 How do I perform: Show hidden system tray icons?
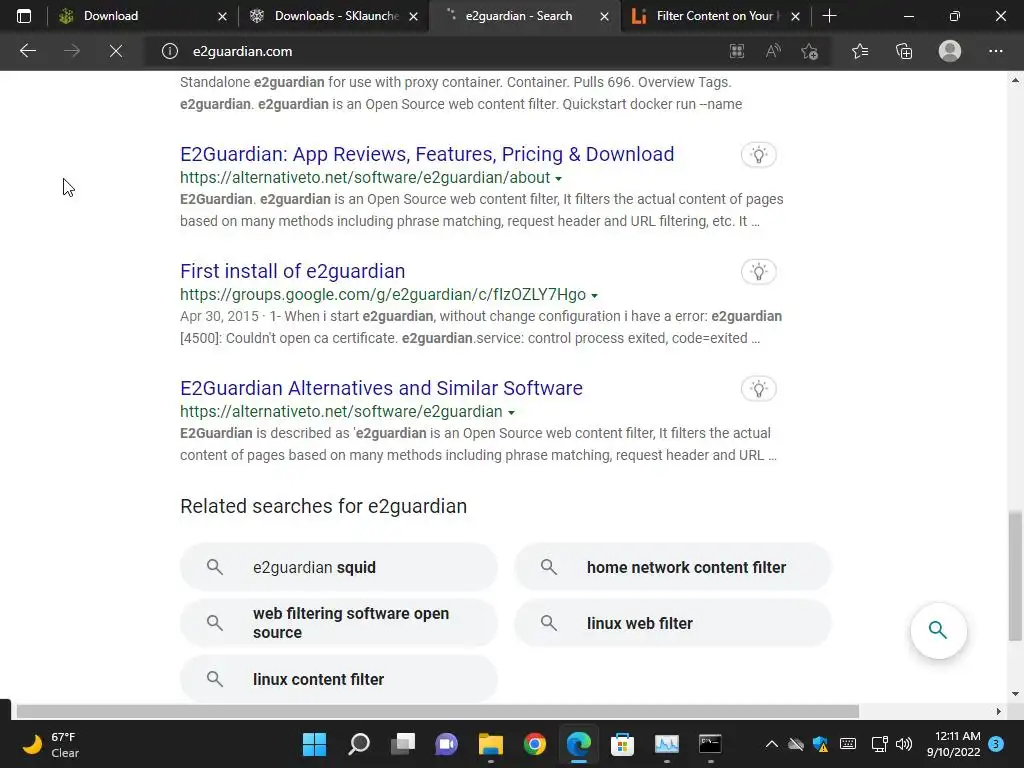(771, 744)
